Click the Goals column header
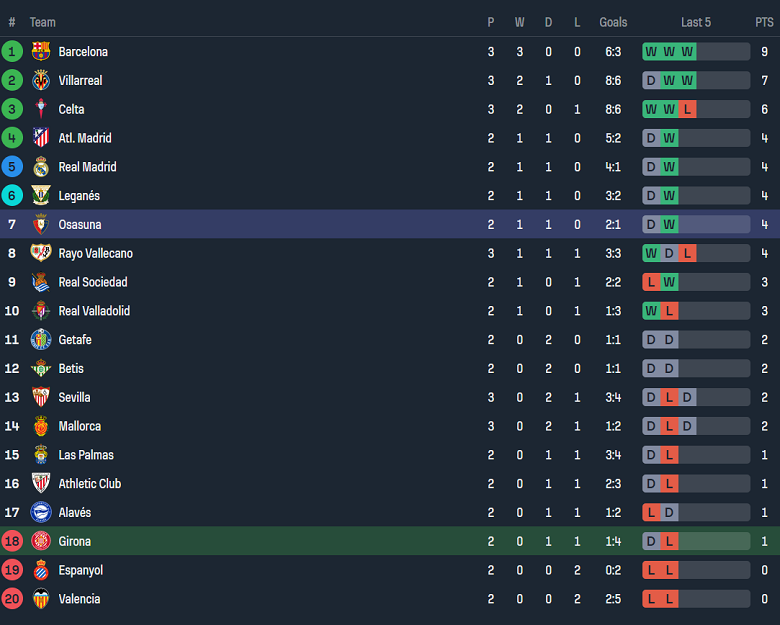 point(613,22)
